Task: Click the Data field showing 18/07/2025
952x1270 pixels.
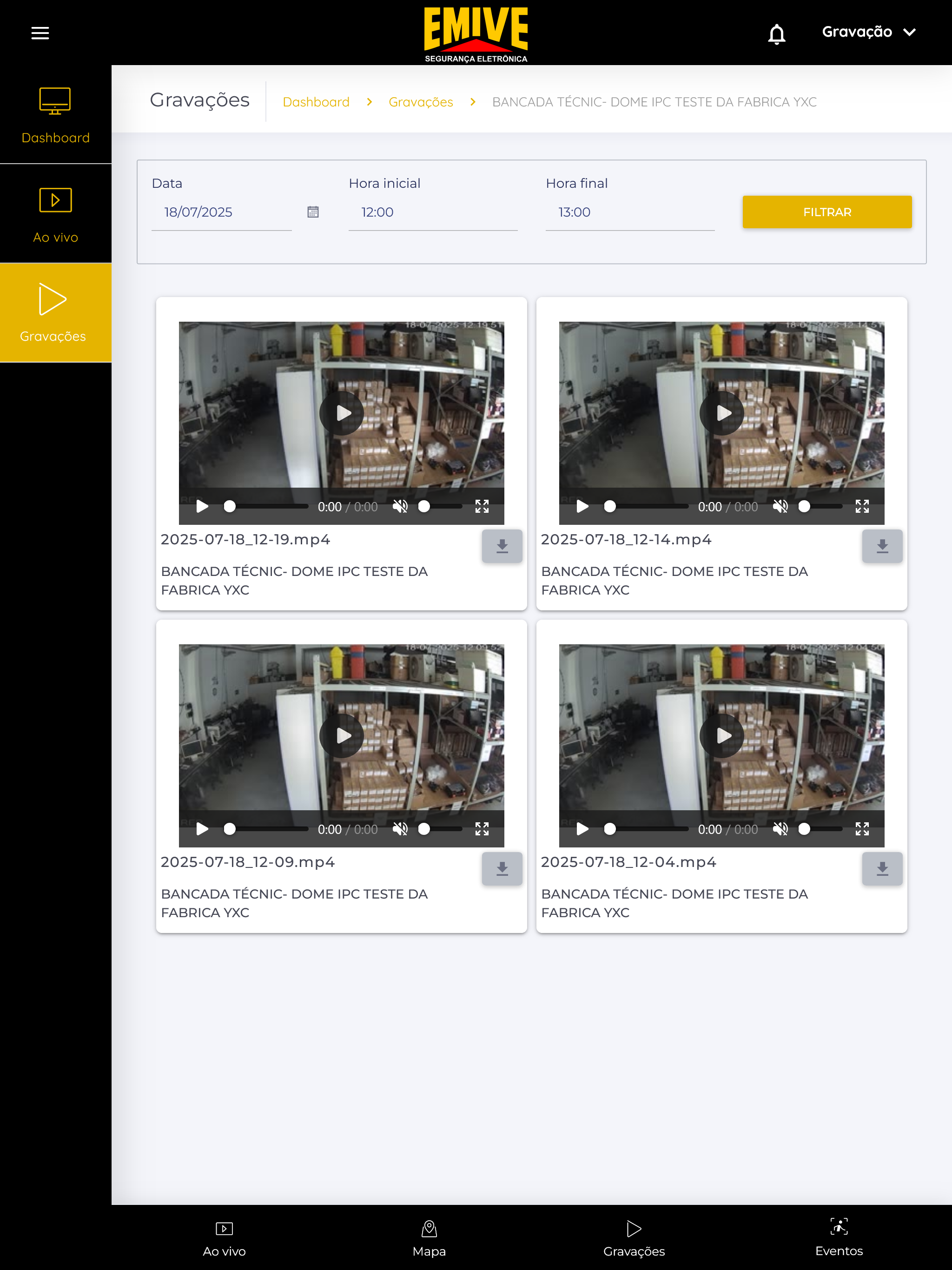Action: click(221, 212)
